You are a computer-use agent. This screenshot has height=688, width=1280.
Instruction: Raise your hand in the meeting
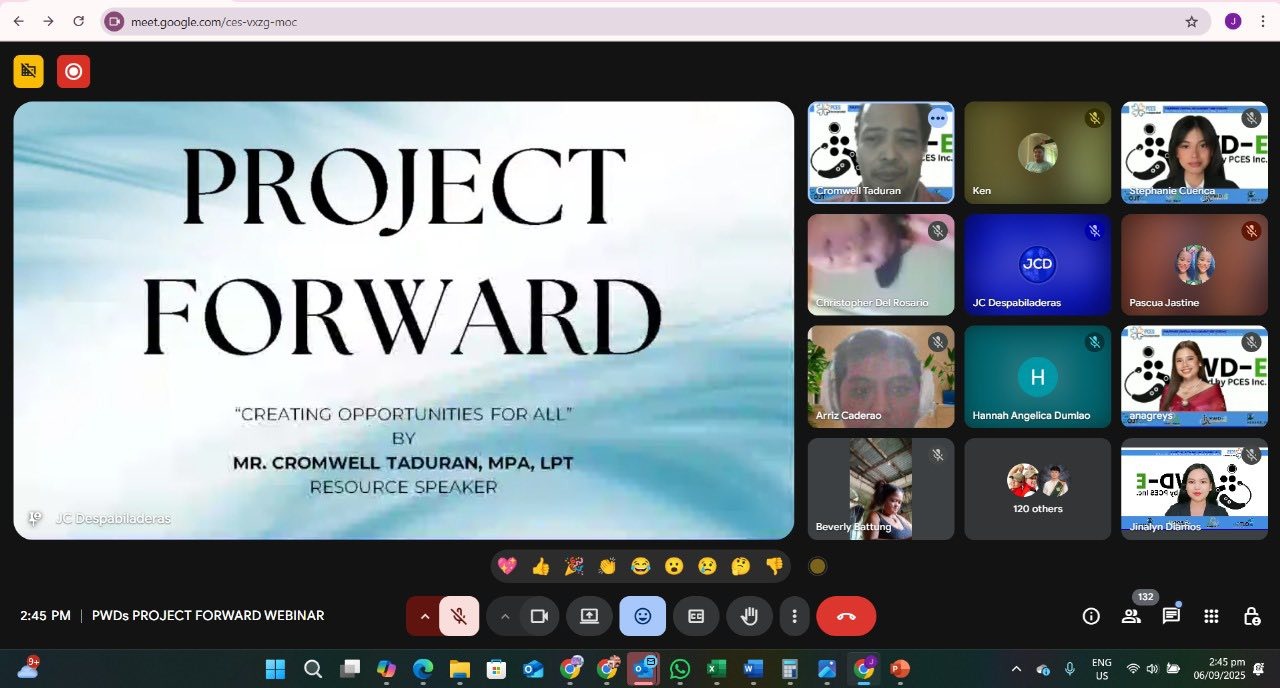(749, 616)
